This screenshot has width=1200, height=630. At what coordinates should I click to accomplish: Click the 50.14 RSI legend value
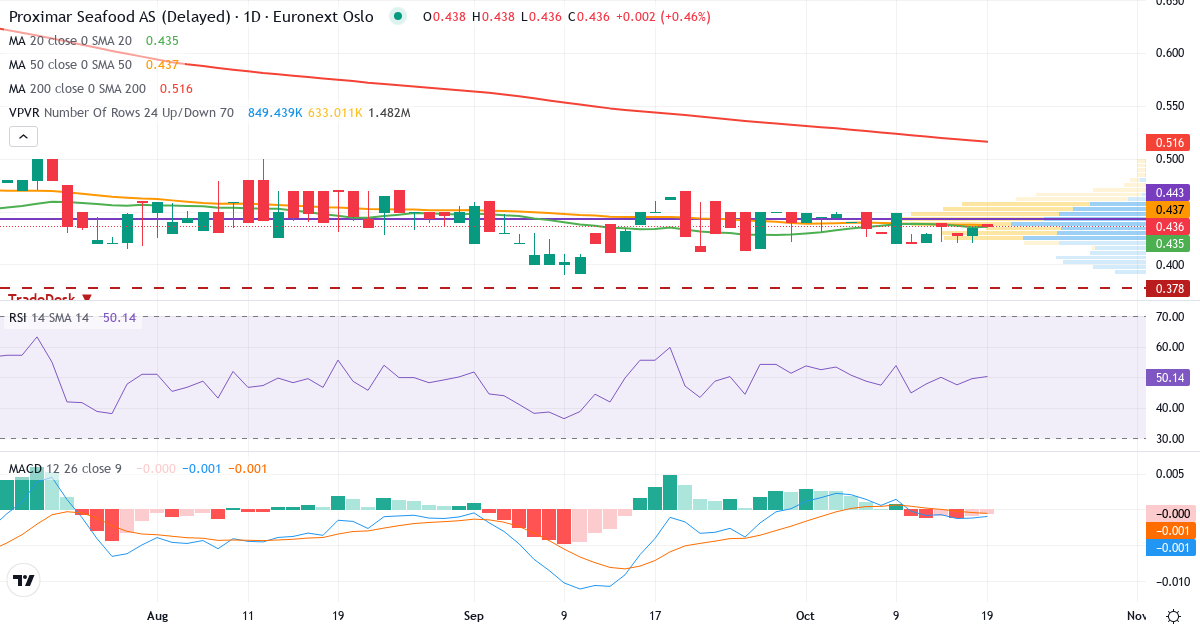[x=119, y=318]
